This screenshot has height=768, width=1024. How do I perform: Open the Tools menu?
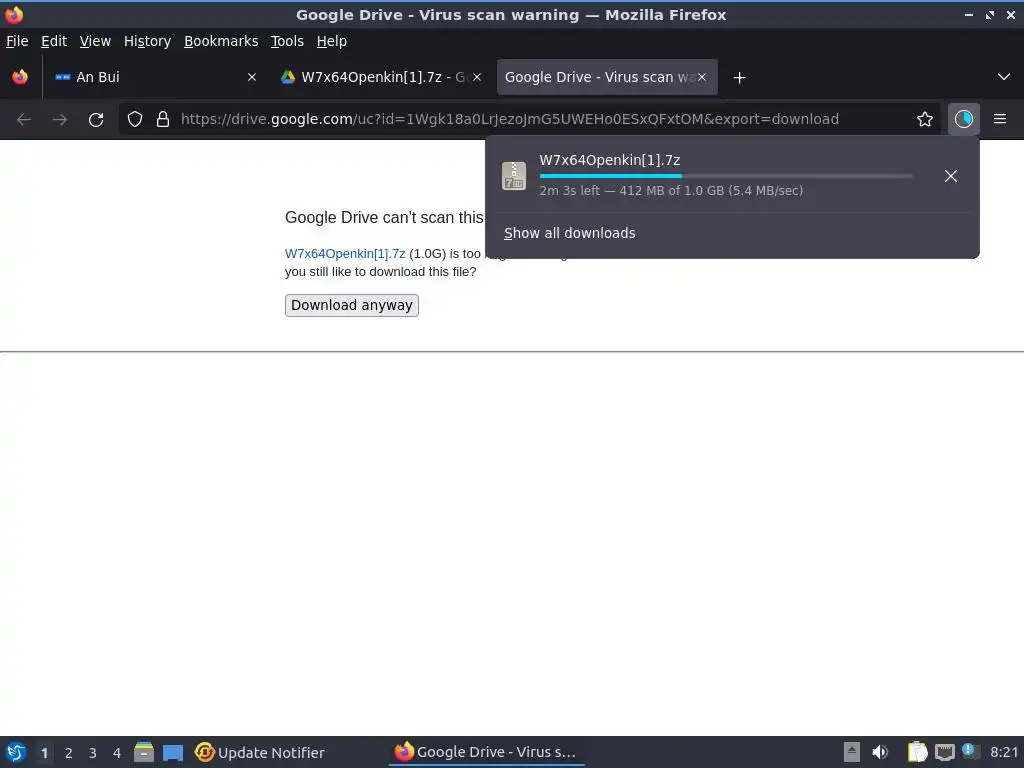click(x=287, y=41)
